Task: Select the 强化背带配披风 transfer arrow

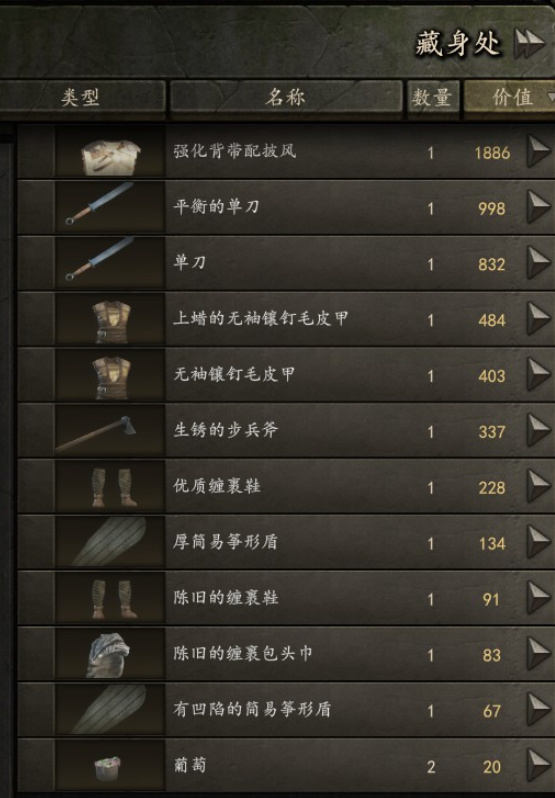Action: pos(538,151)
